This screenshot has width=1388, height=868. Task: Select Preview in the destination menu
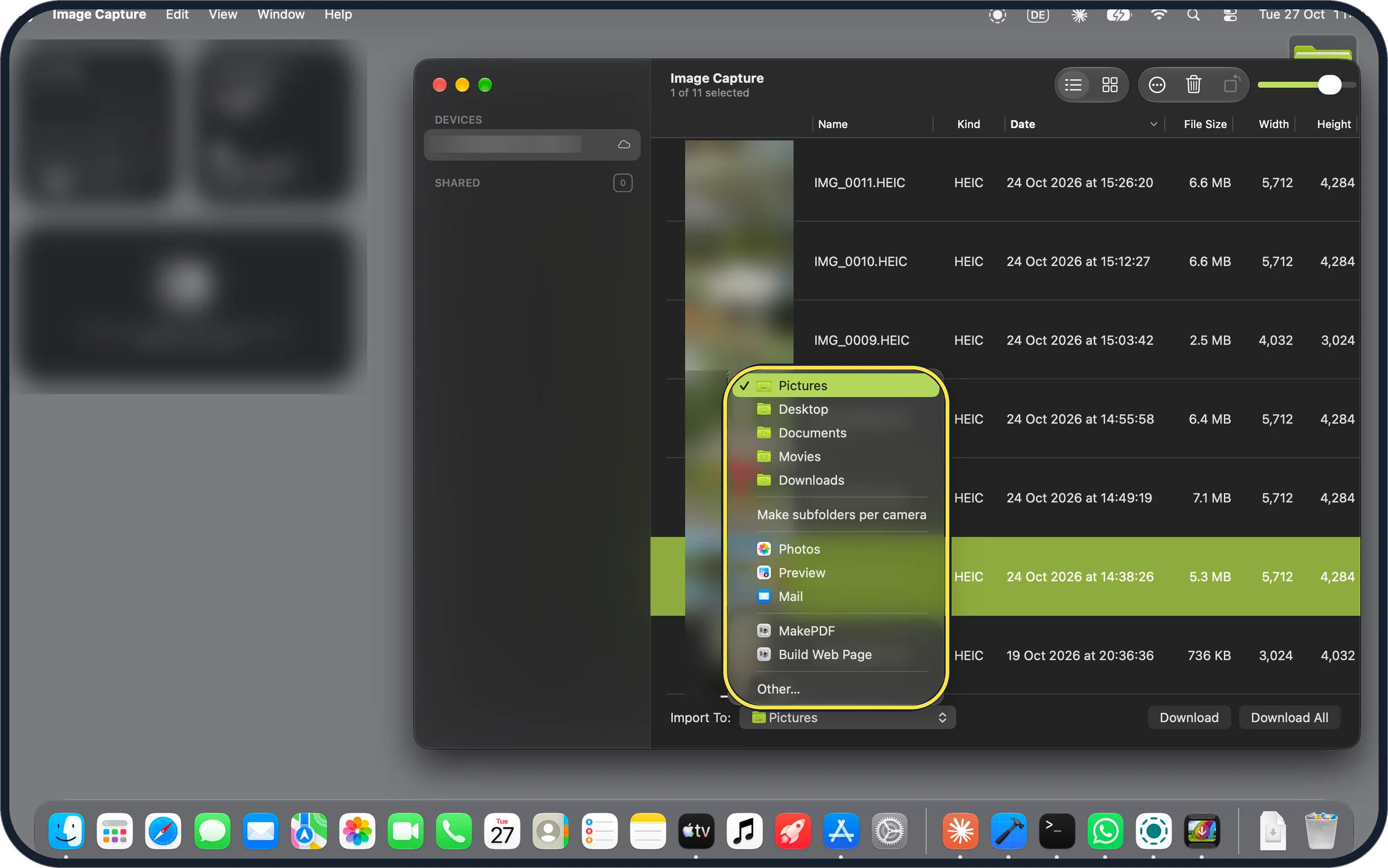[x=836, y=573]
